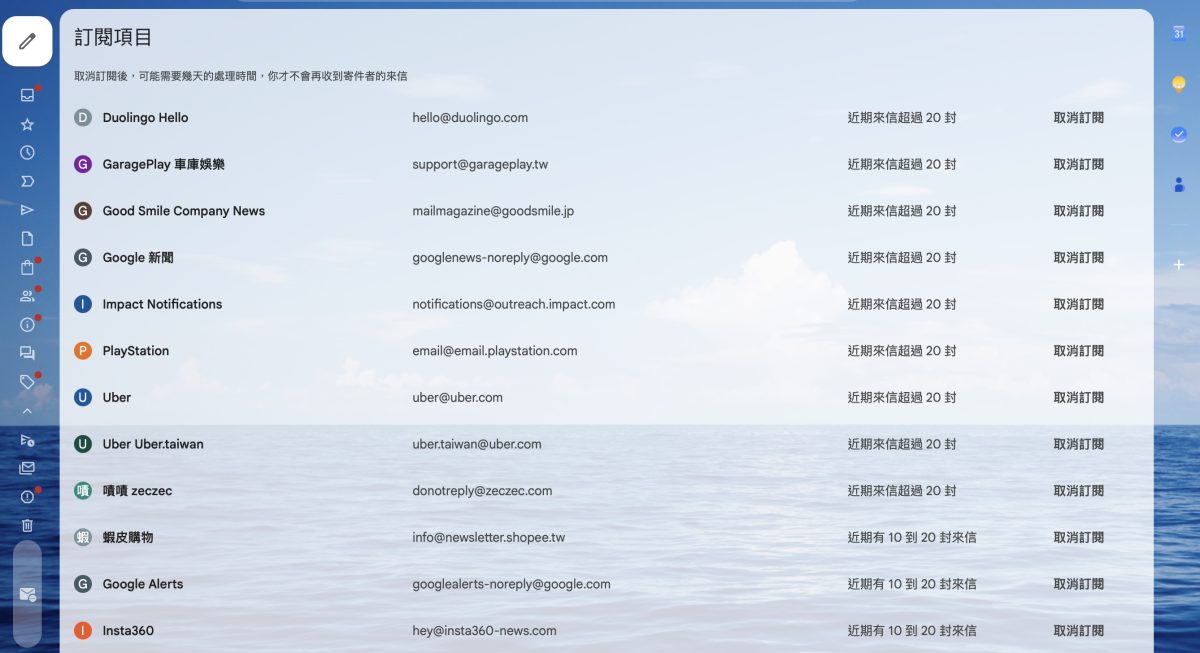Click 取消訂閱 for Google Alerts
This screenshot has height=653, width=1200.
[1078, 584]
